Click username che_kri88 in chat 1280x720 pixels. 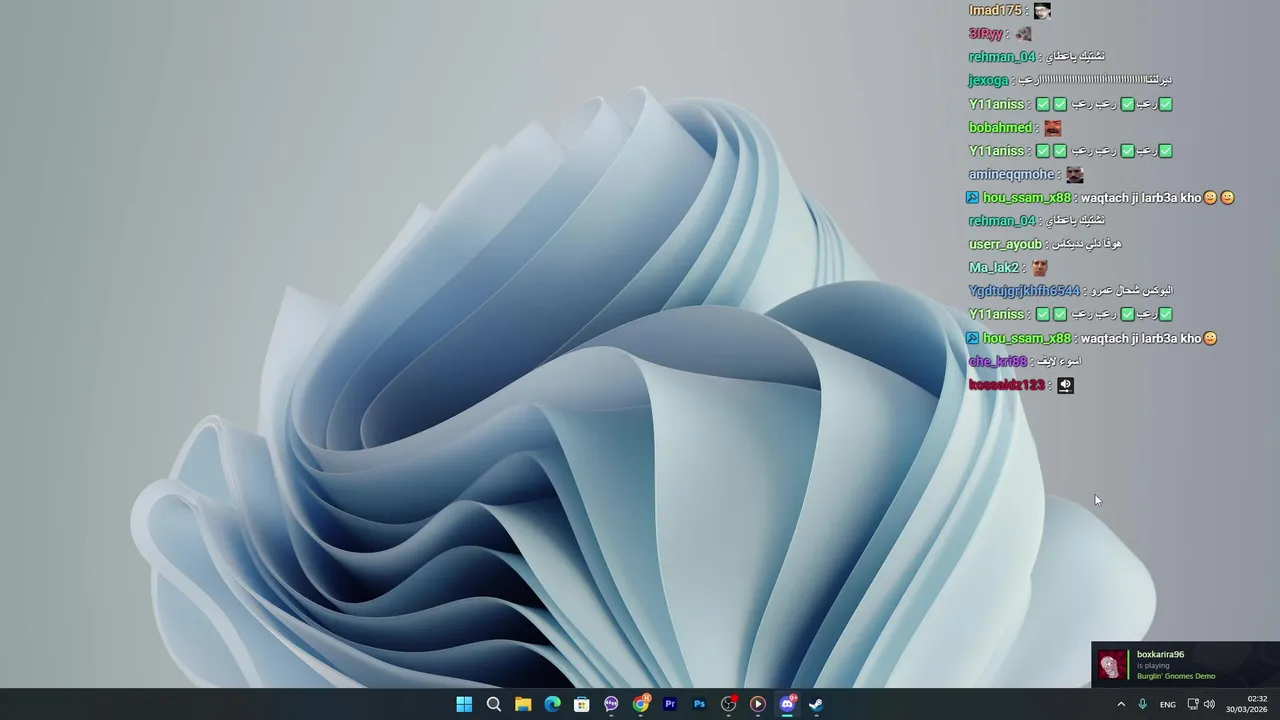pos(998,361)
